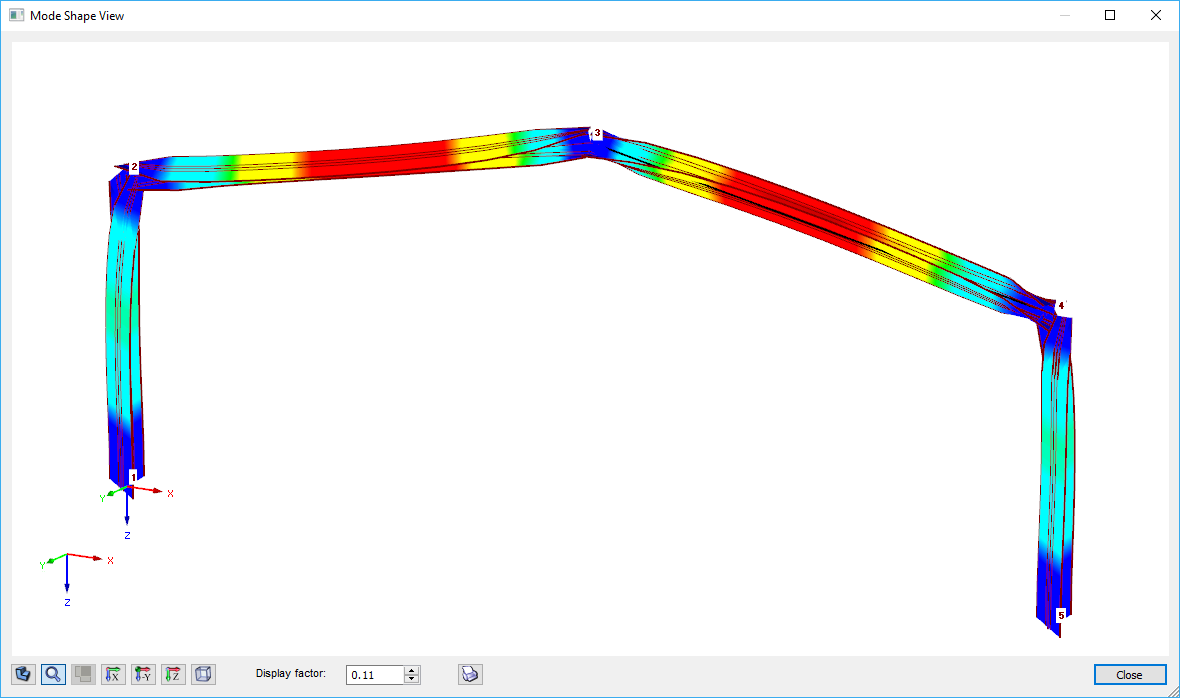Click node label 2 at left eave
This screenshot has width=1180, height=698.
coord(135,167)
